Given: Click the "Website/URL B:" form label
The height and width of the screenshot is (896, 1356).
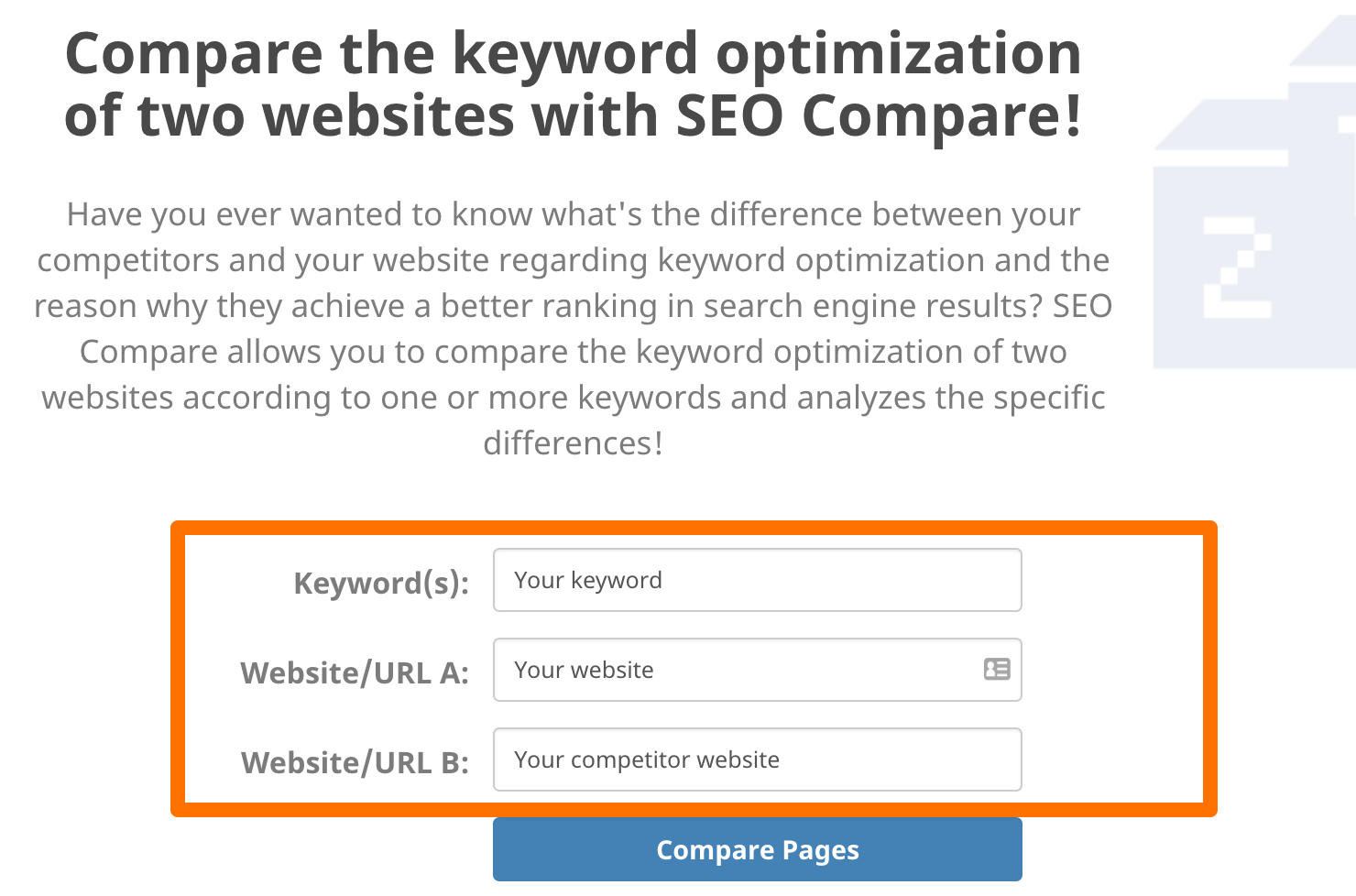Looking at the screenshot, I should pos(355,762).
